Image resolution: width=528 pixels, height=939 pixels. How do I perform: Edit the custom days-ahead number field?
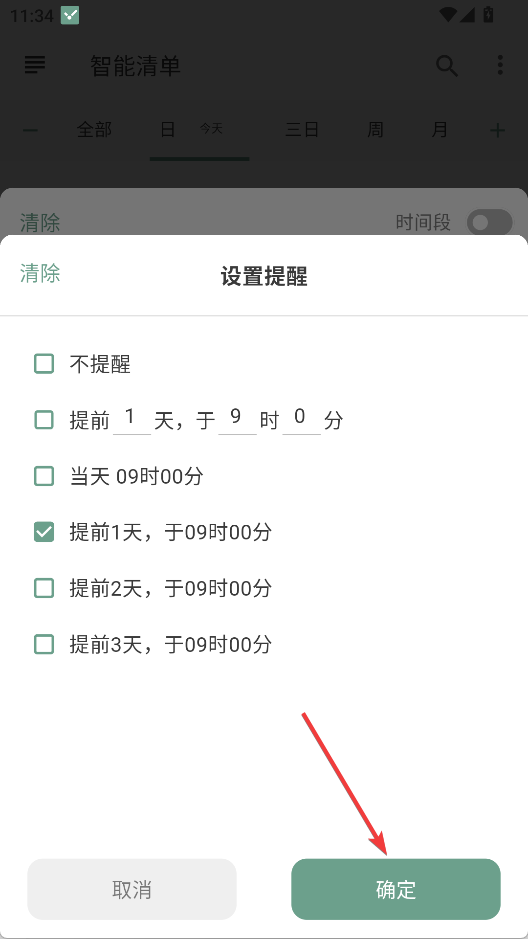[132, 419]
